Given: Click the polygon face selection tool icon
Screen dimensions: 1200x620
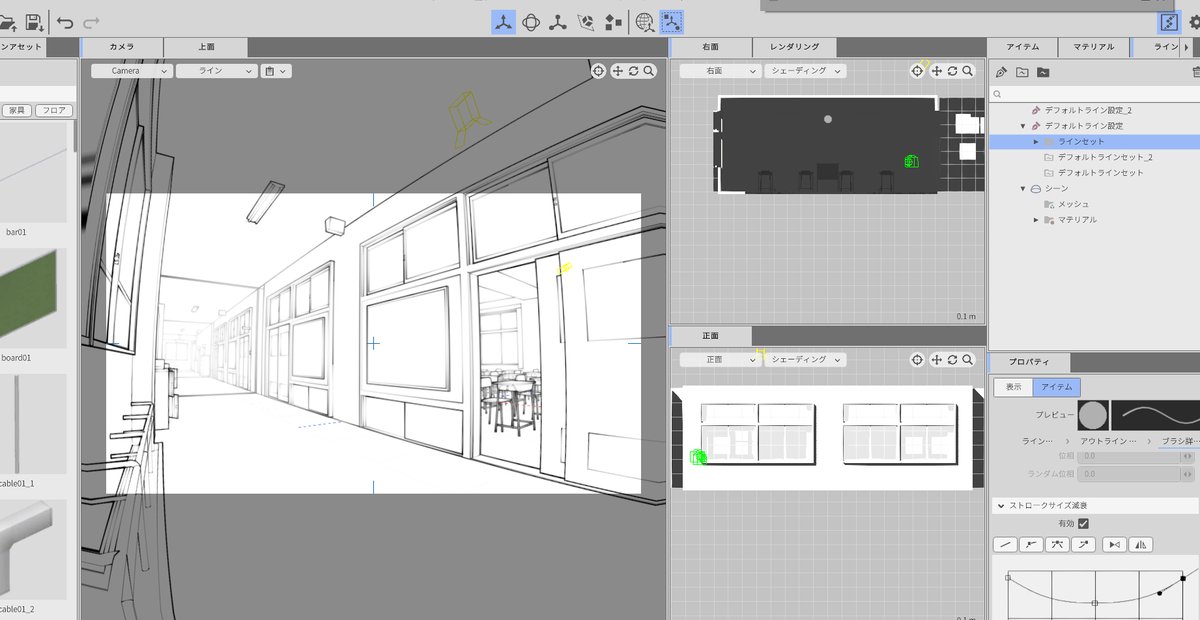Looking at the screenshot, I should click(586, 21).
